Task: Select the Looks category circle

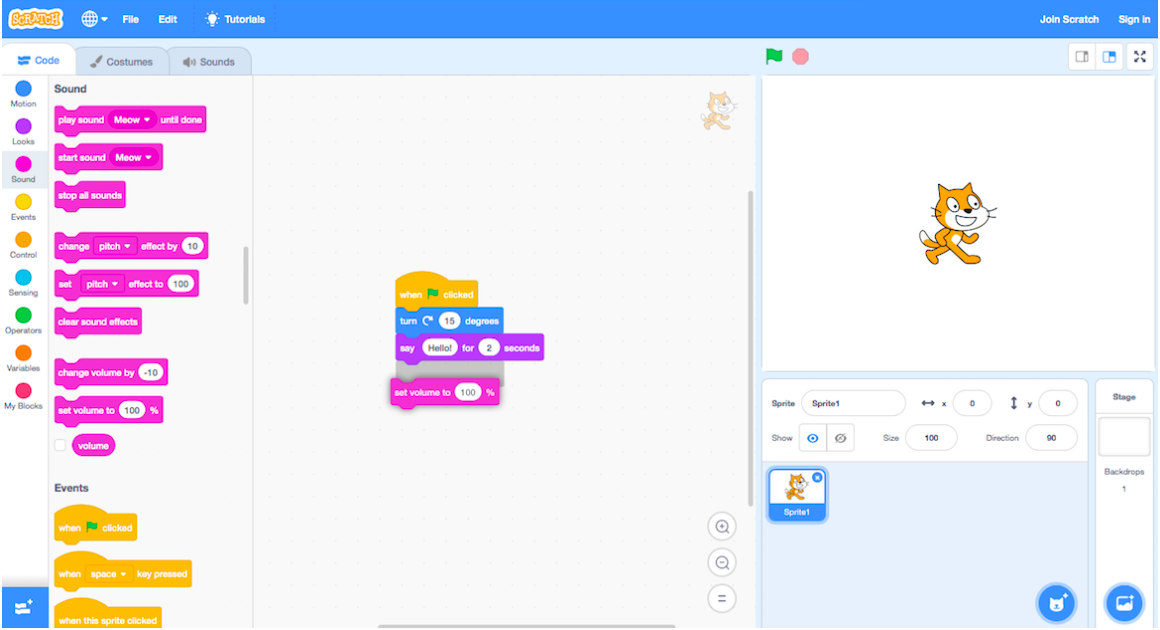Action: 24,126
